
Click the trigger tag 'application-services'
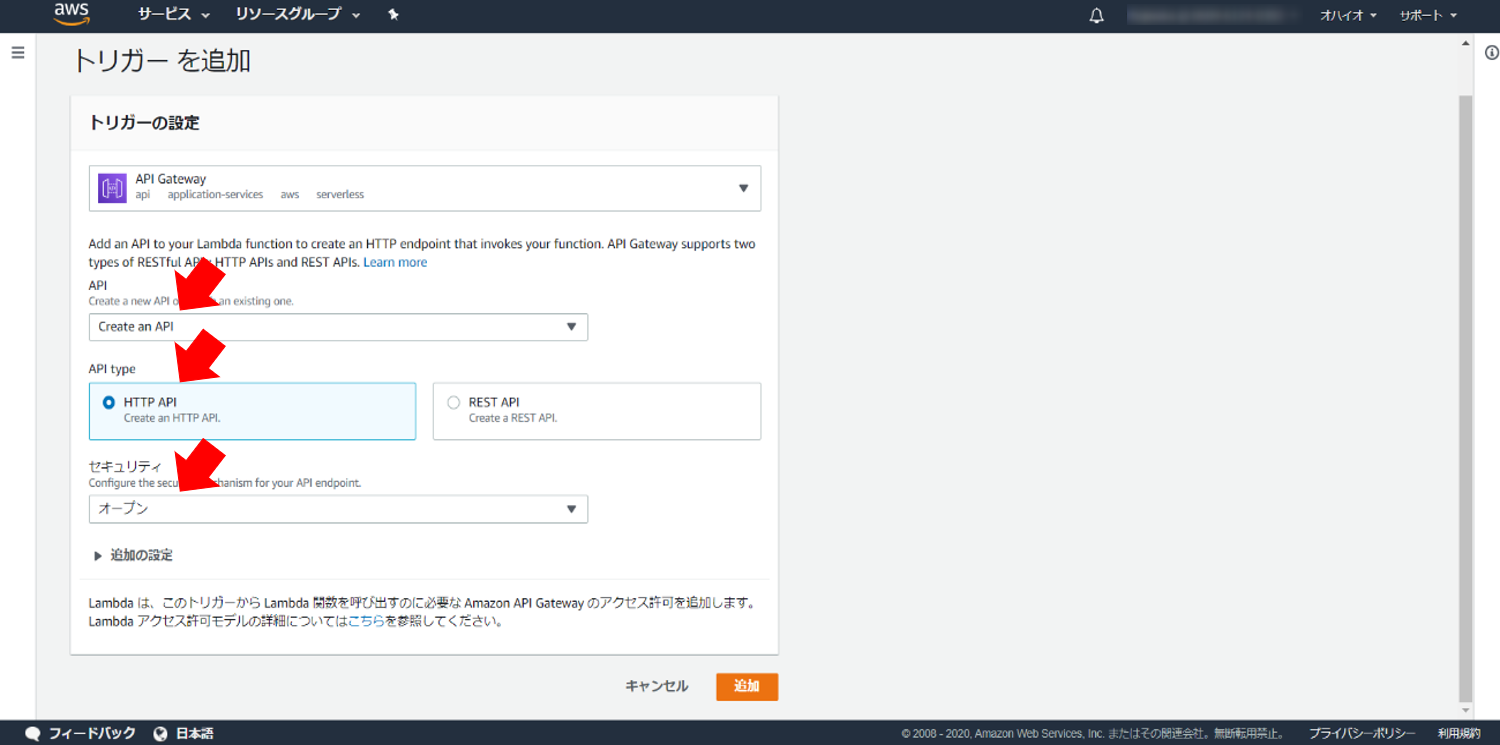[x=215, y=195]
